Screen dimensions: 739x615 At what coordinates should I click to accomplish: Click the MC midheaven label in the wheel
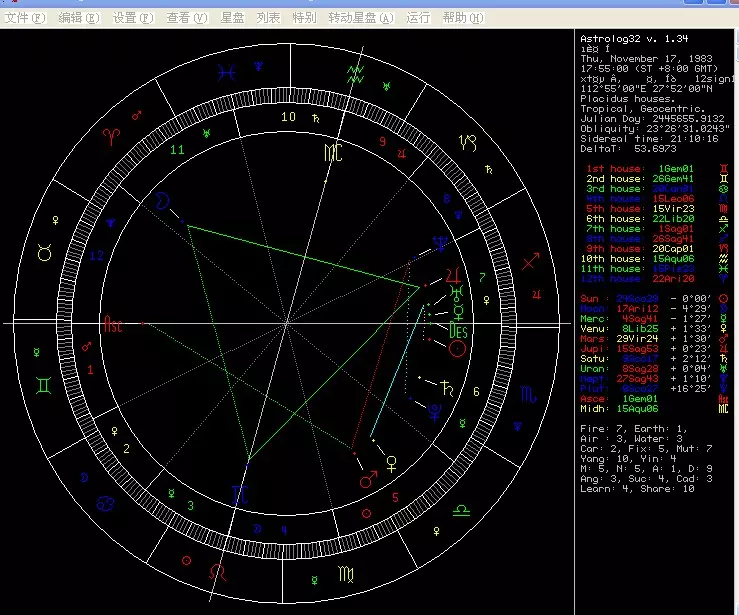coord(333,152)
